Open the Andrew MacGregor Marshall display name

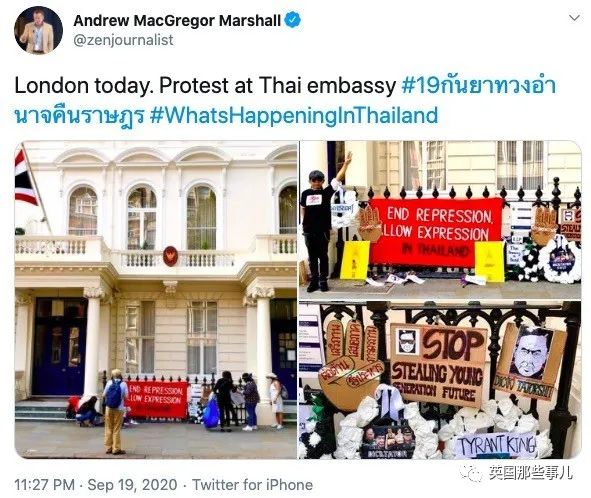pos(177,20)
